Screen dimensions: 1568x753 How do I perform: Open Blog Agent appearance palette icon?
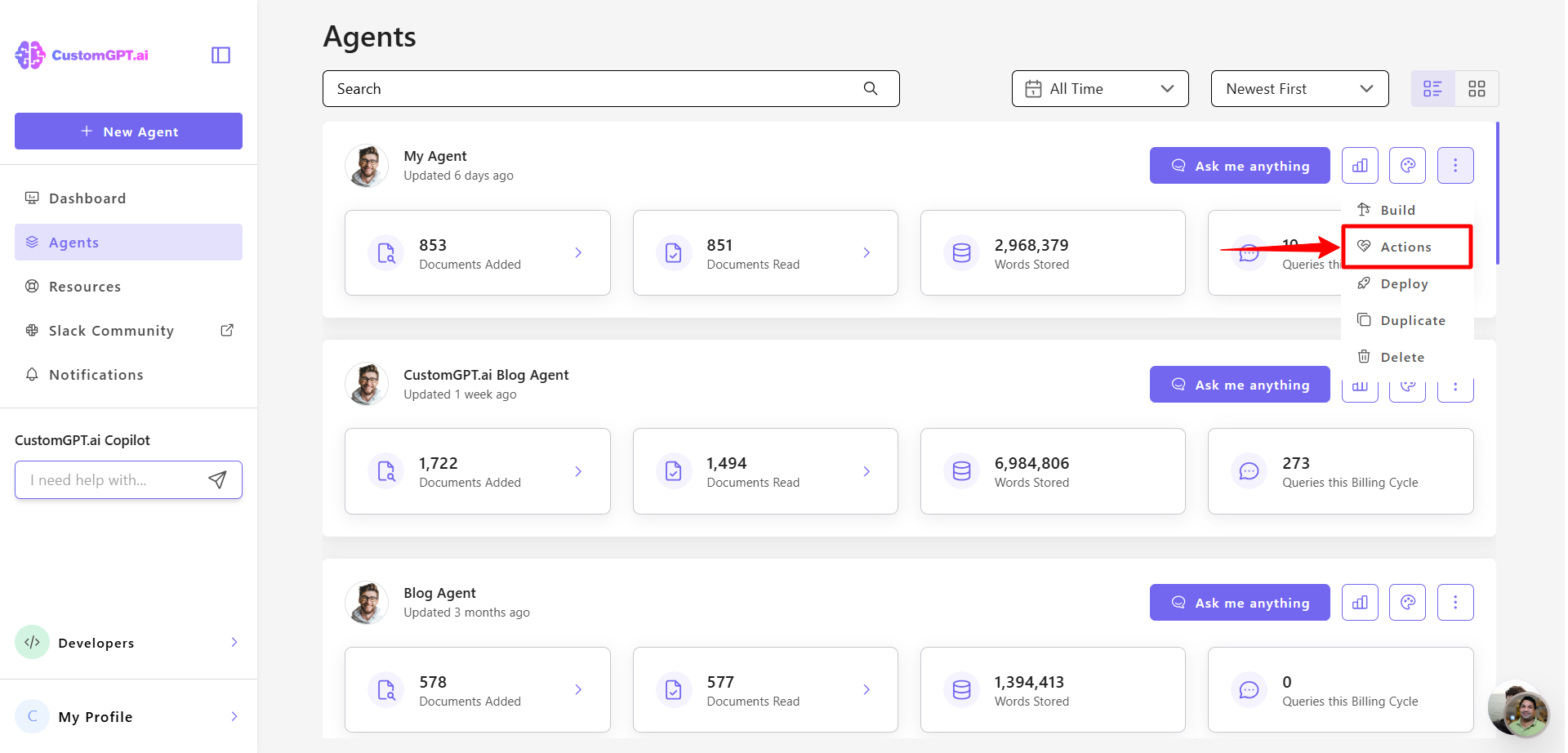(1407, 602)
